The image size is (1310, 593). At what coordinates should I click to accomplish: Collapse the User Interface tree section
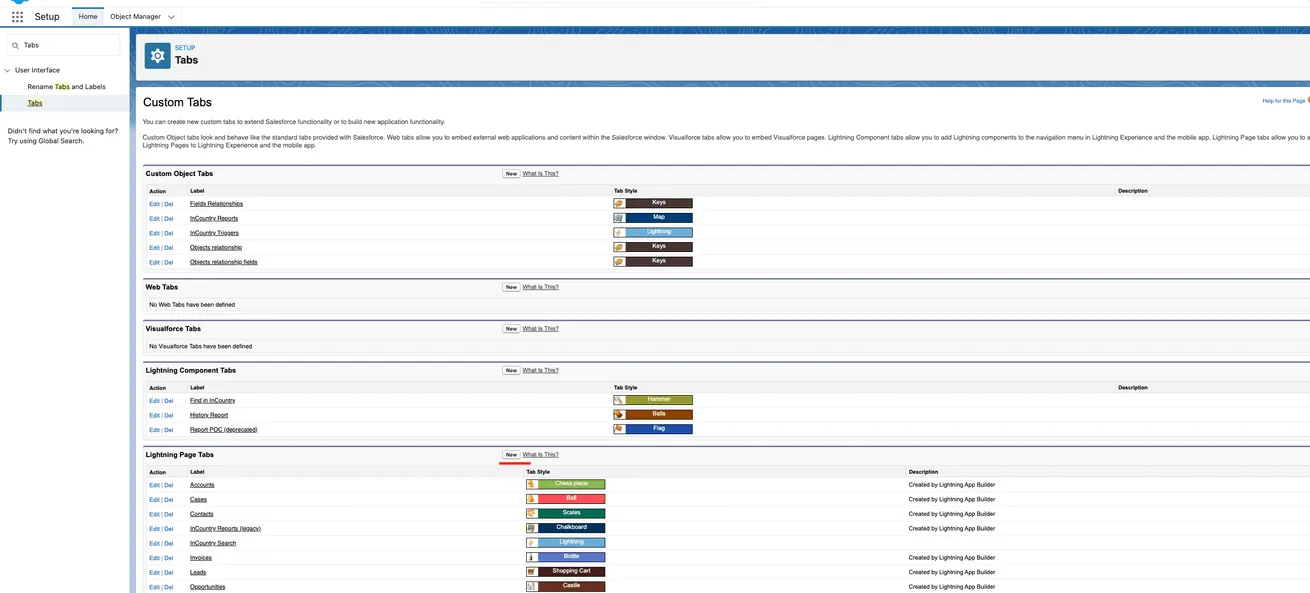[x=7, y=71]
